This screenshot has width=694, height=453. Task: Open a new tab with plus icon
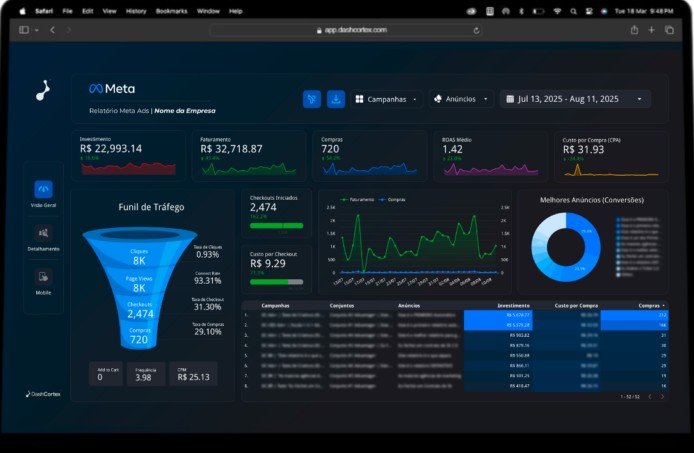(651, 30)
